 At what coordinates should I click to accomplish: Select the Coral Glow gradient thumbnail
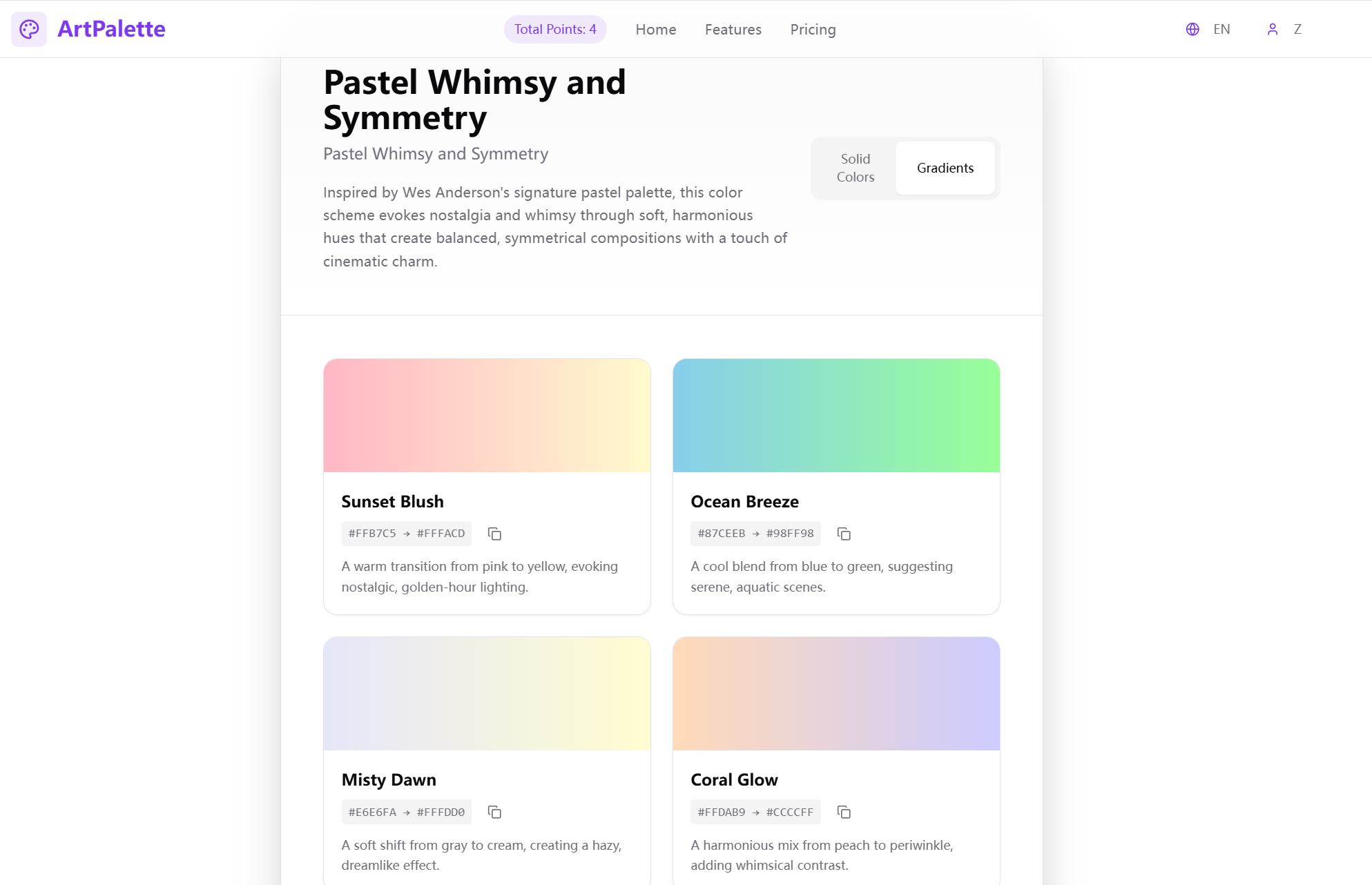pos(836,693)
